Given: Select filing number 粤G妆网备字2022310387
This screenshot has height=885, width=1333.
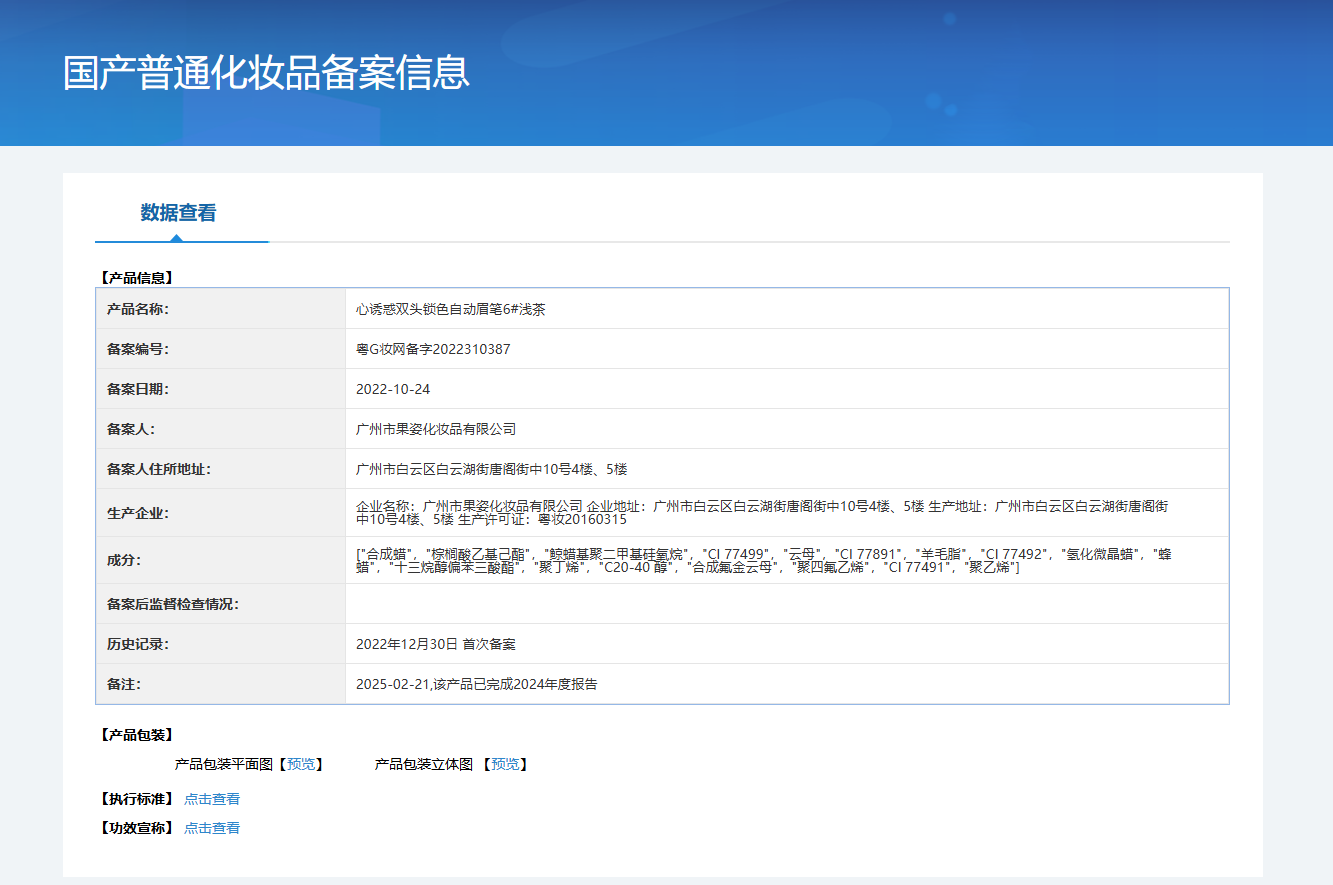Looking at the screenshot, I should pos(433,349).
